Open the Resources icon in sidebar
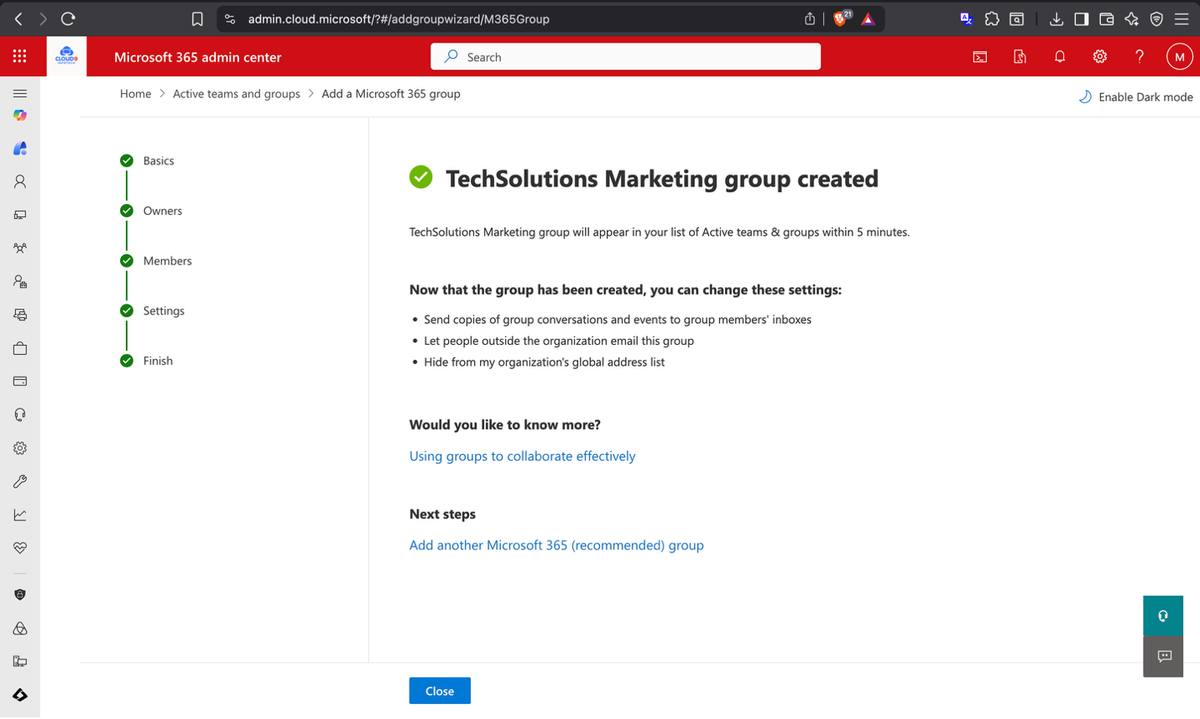This screenshot has width=1200, height=719. (x=19, y=315)
